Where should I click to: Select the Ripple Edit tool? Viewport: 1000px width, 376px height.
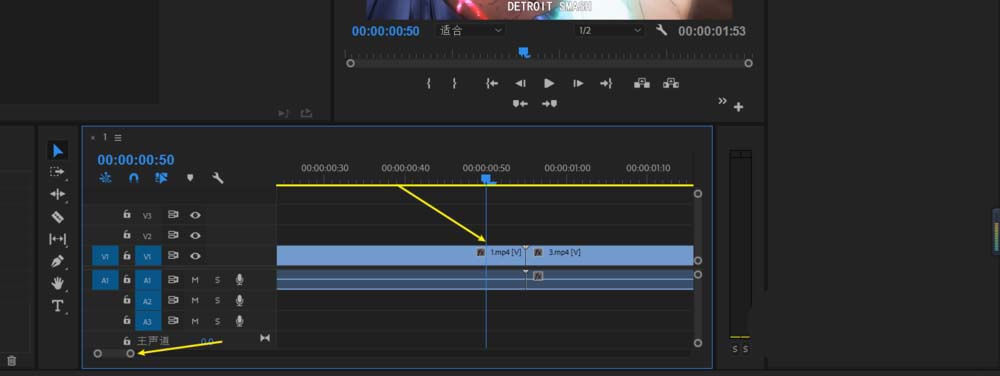pyautogui.click(x=57, y=194)
